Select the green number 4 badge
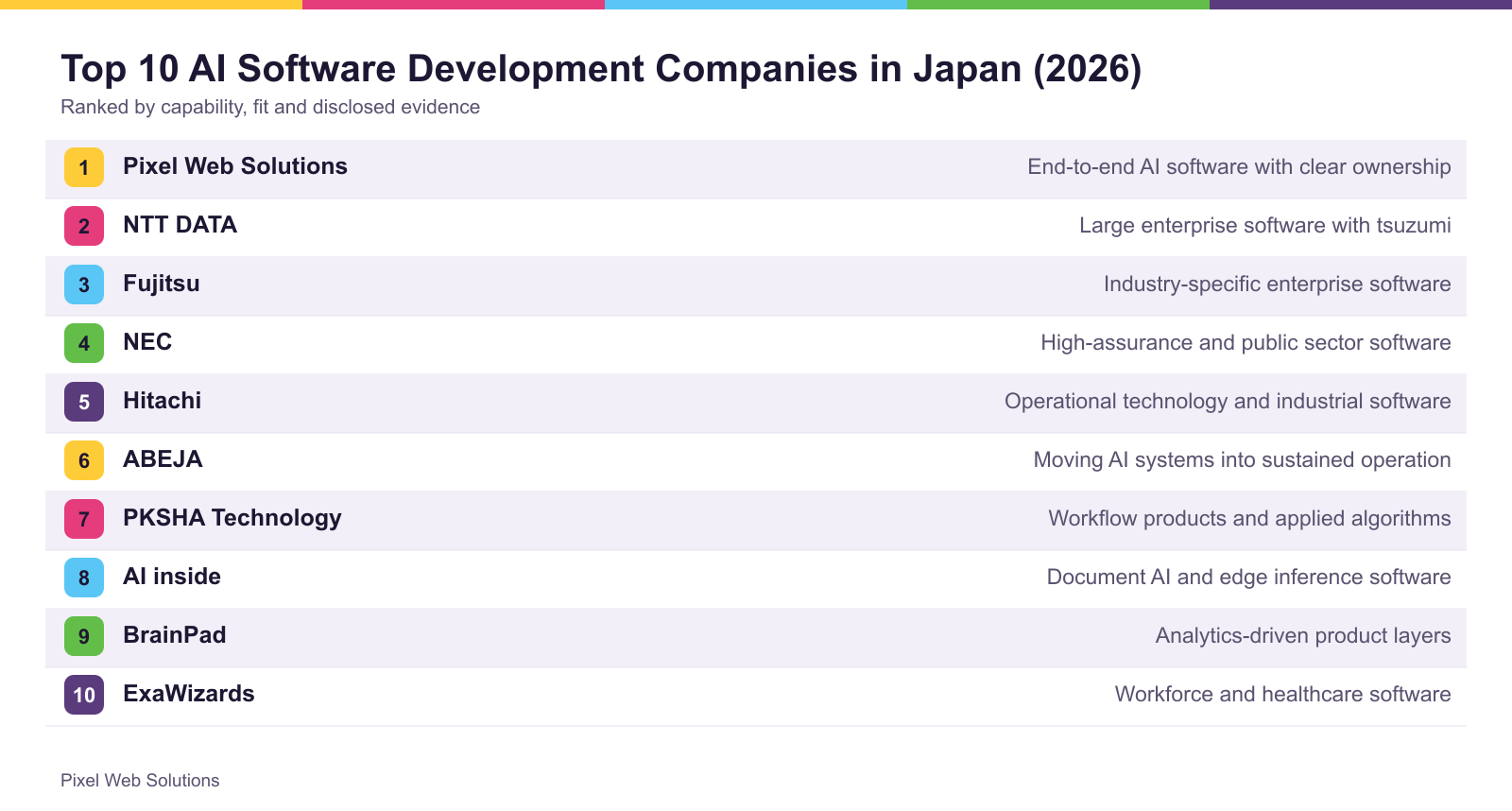The width and height of the screenshot is (1512, 811). (84, 343)
